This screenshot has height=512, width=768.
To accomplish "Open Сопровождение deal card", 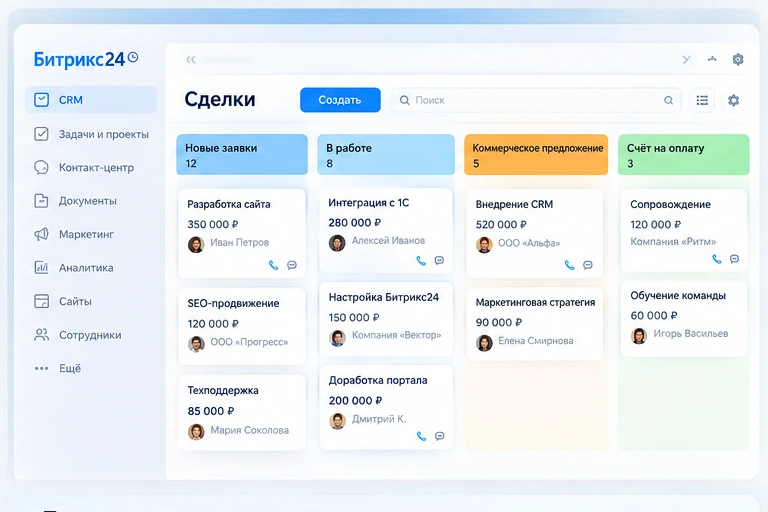I will click(684, 230).
